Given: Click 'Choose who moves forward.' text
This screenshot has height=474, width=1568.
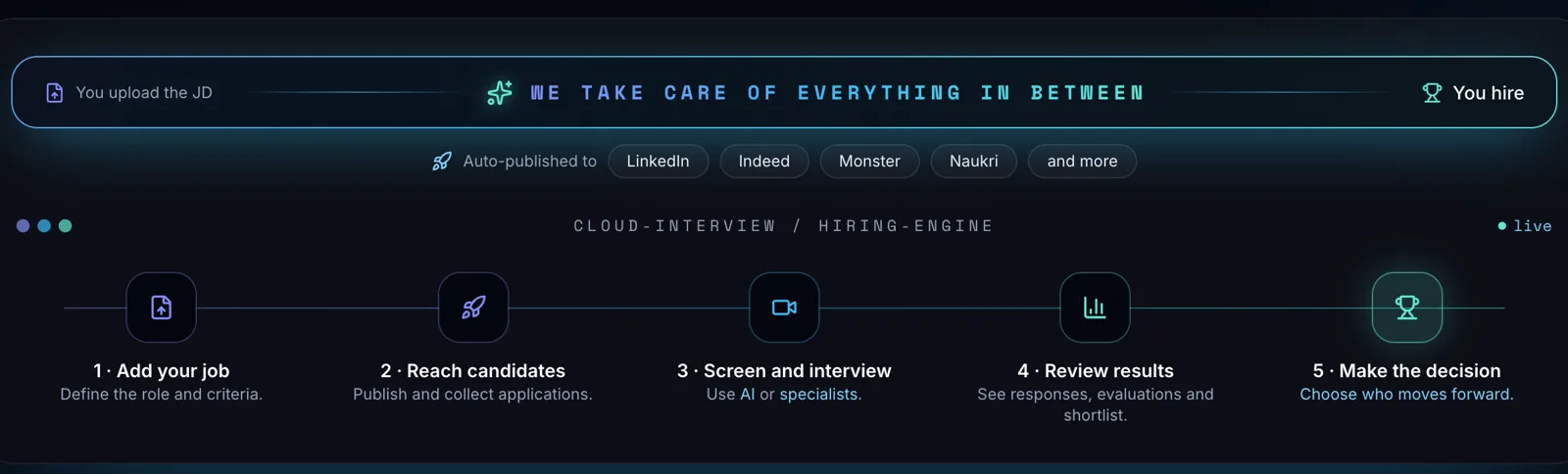Looking at the screenshot, I should (1407, 395).
